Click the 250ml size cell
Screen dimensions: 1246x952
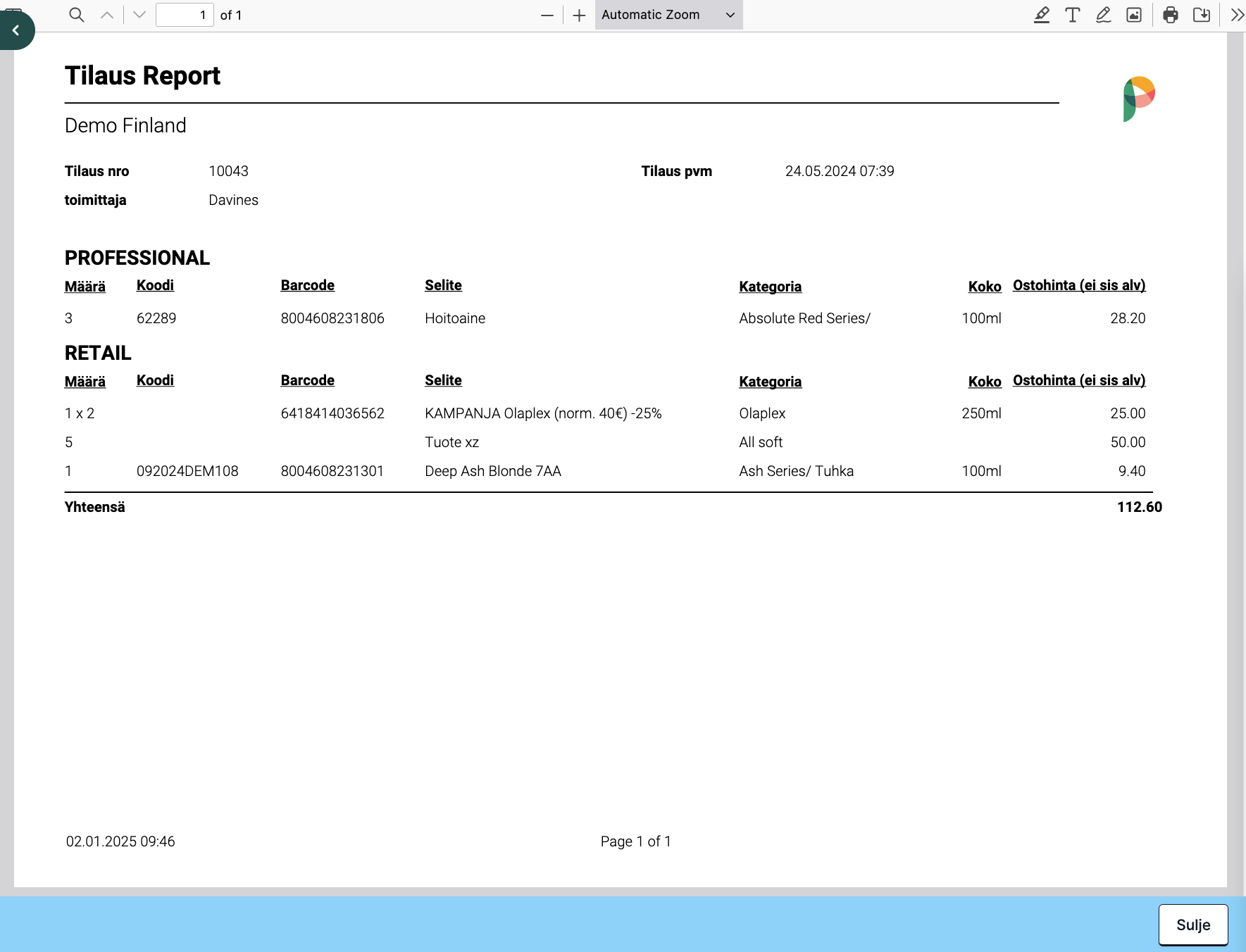981,413
